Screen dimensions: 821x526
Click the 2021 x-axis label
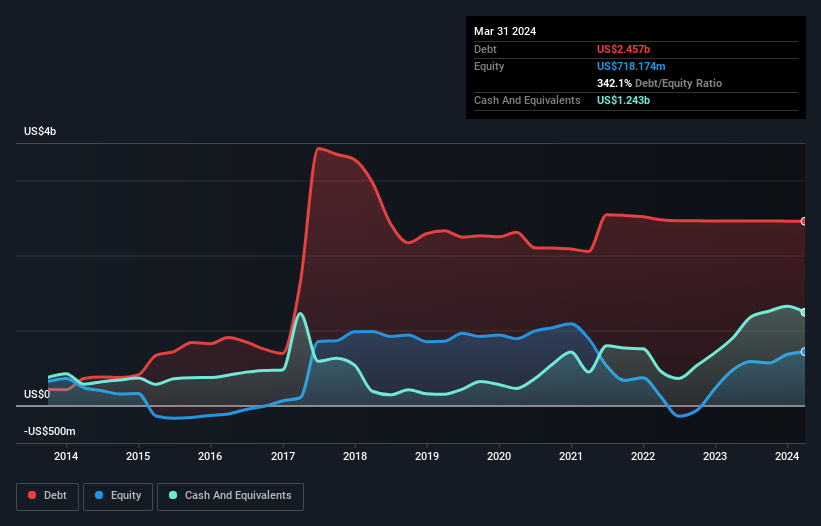[x=571, y=456]
